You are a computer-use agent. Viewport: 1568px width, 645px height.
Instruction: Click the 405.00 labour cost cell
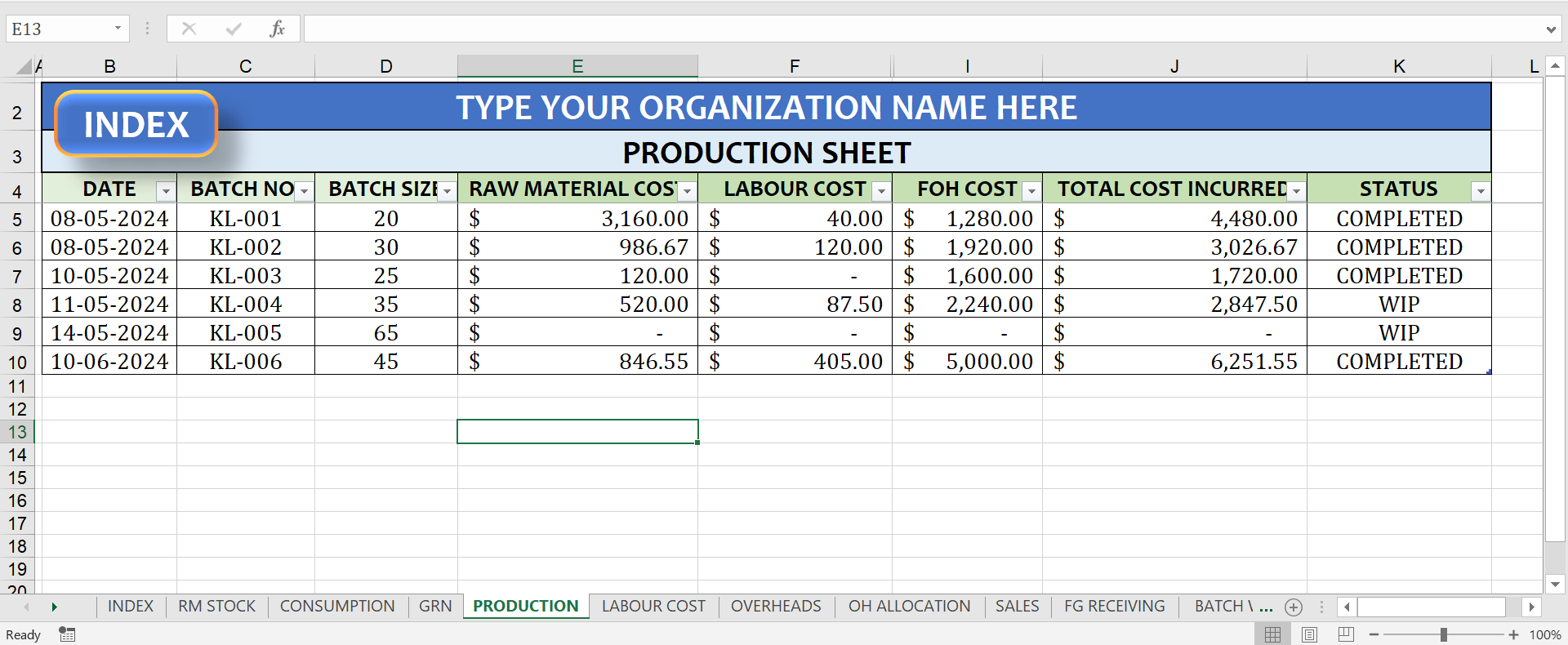(795, 361)
